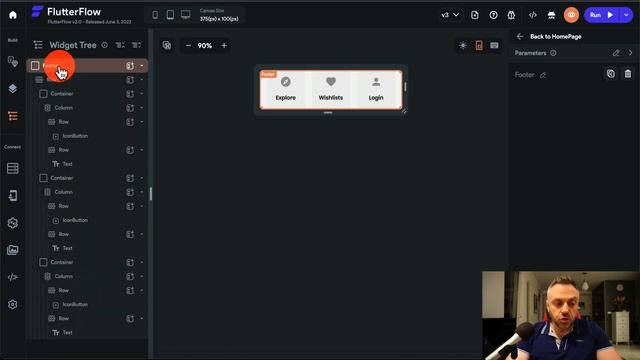Open the project issues bug icon
The width and height of the screenshot is (640, 360).
[x=511, y=15]
